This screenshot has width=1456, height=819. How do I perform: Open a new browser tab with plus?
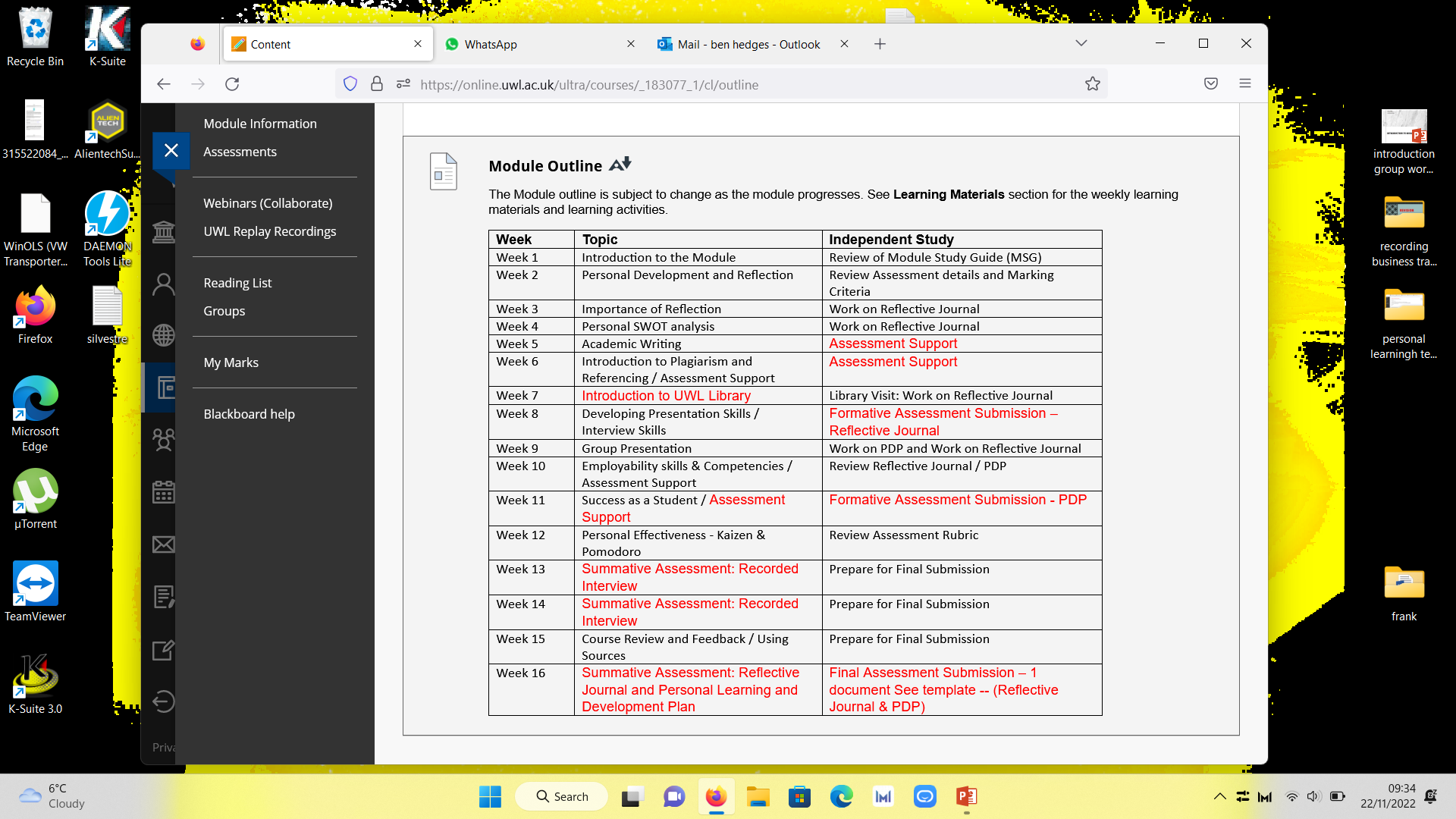pos(880,44)
